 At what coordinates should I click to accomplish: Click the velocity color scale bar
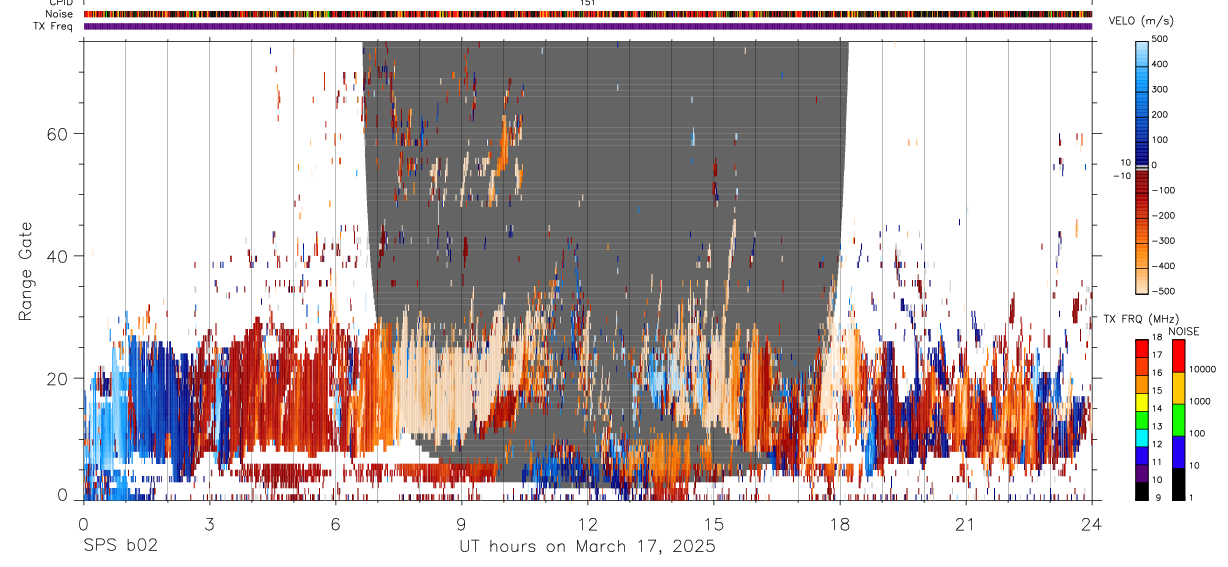pos(1142,166)
